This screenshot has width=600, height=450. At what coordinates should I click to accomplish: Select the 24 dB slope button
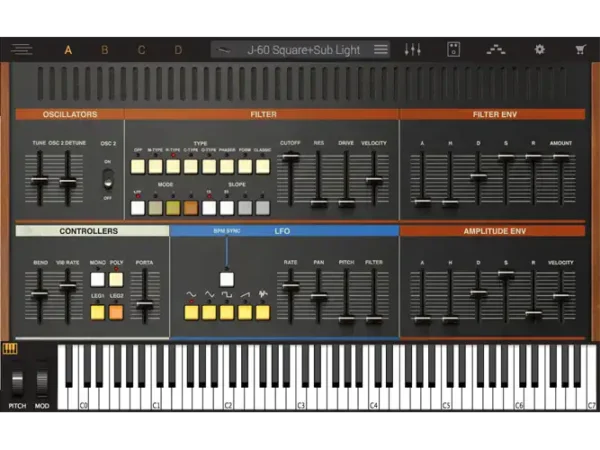227,208
